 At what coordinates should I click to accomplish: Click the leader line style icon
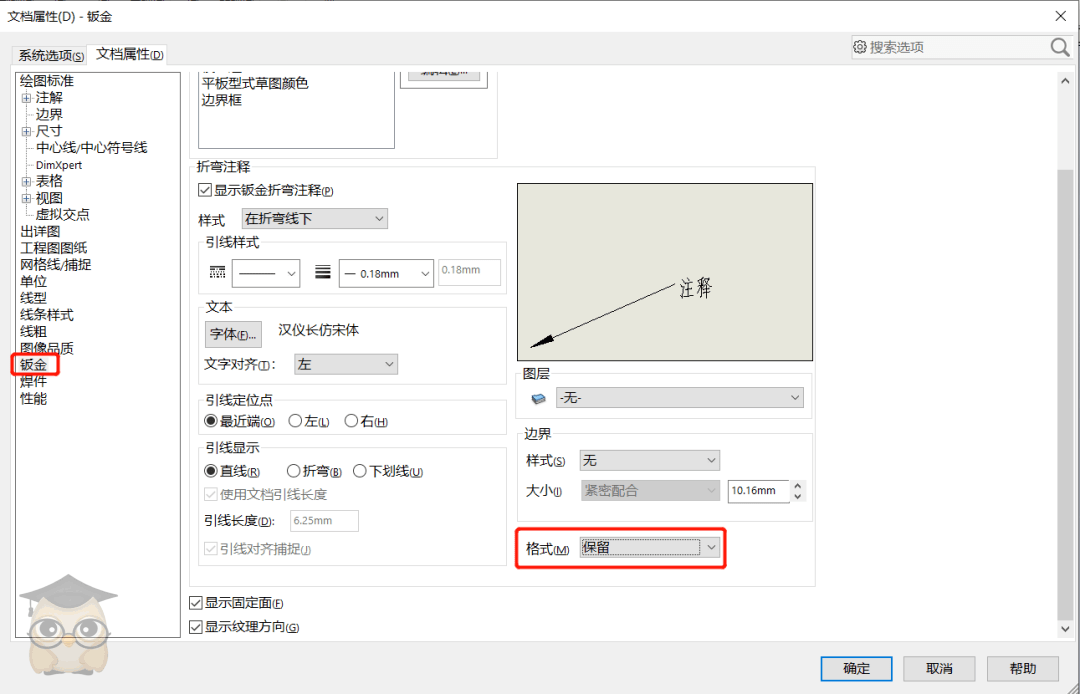(x=218, y=273)
